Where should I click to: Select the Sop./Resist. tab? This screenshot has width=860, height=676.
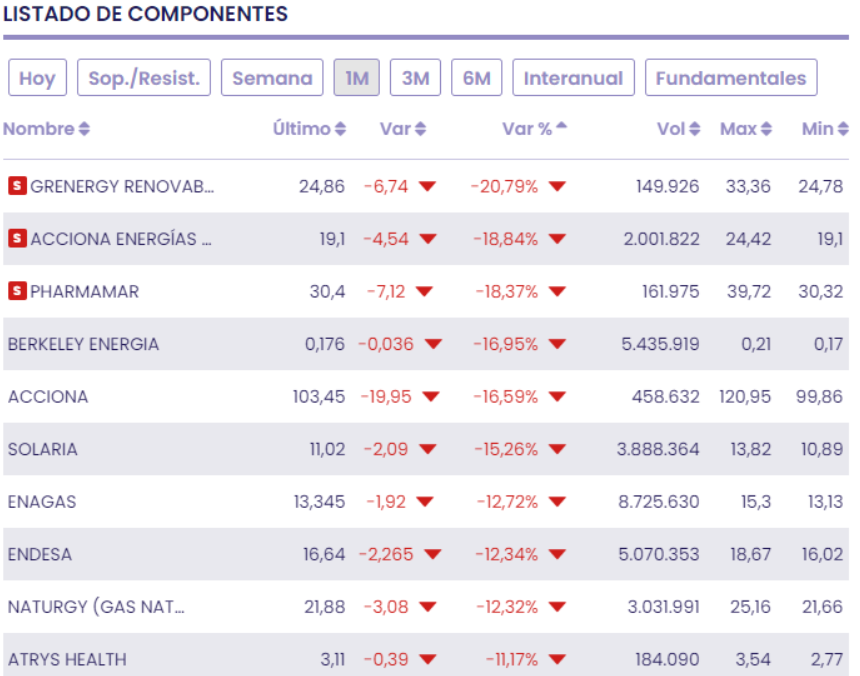144,78
